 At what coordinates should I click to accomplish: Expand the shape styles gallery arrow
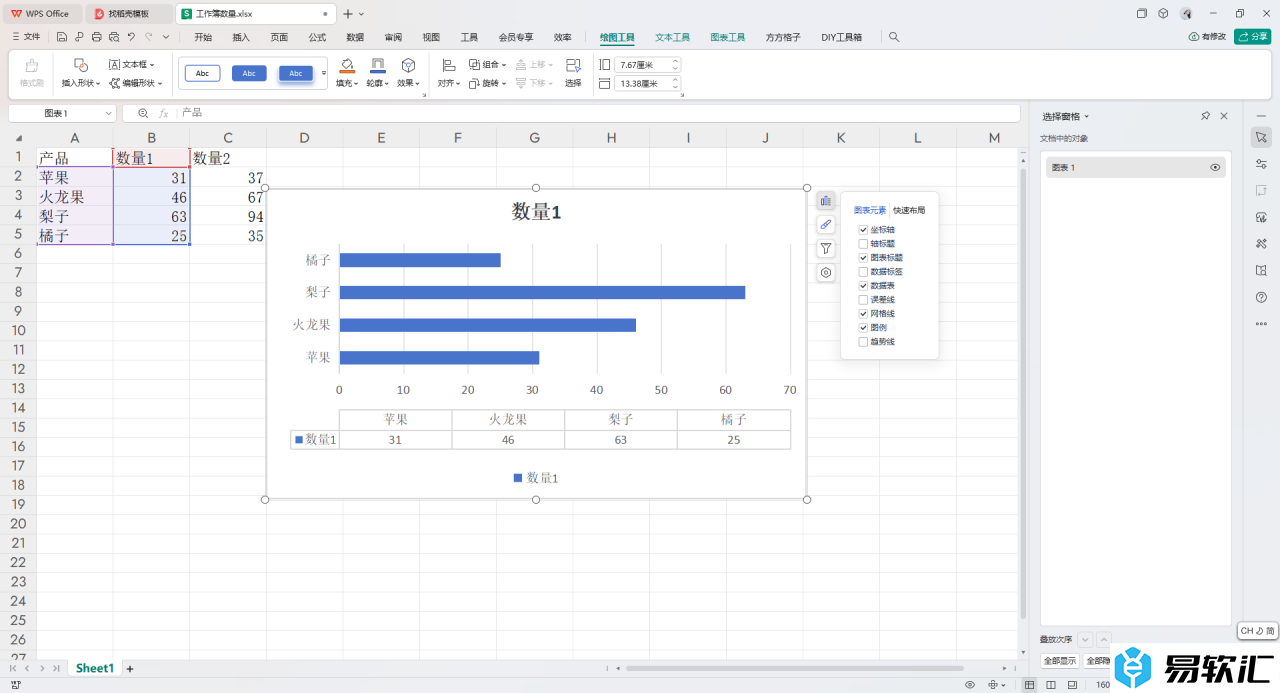tap(323, 73)
